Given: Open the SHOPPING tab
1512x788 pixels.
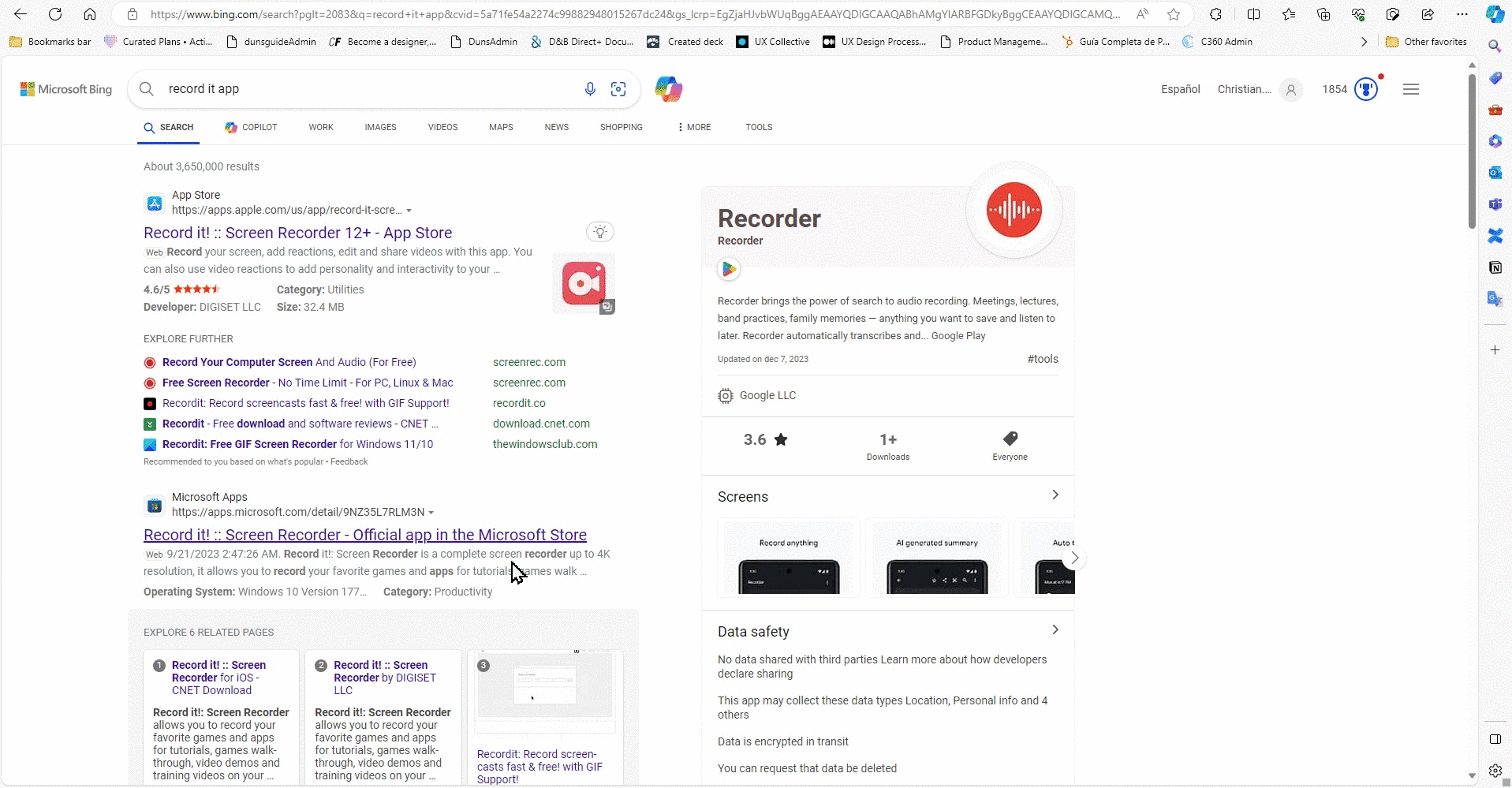Looking at the screenshot, I should coord(621,127).
